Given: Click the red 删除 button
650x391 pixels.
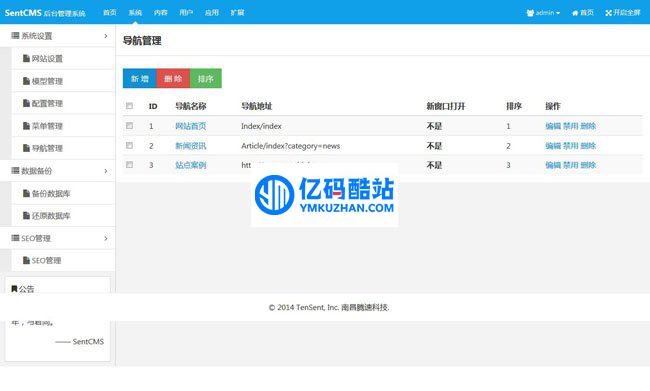Looking at the screenshot, I should click(173, 78).
